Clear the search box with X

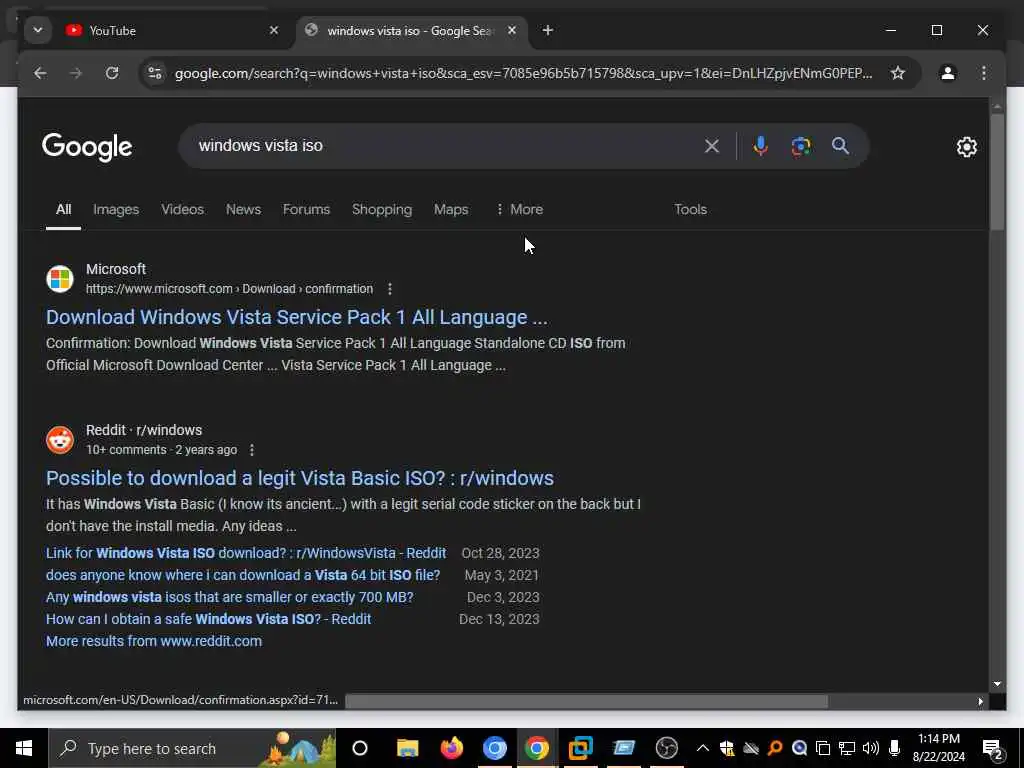point(712,146)
